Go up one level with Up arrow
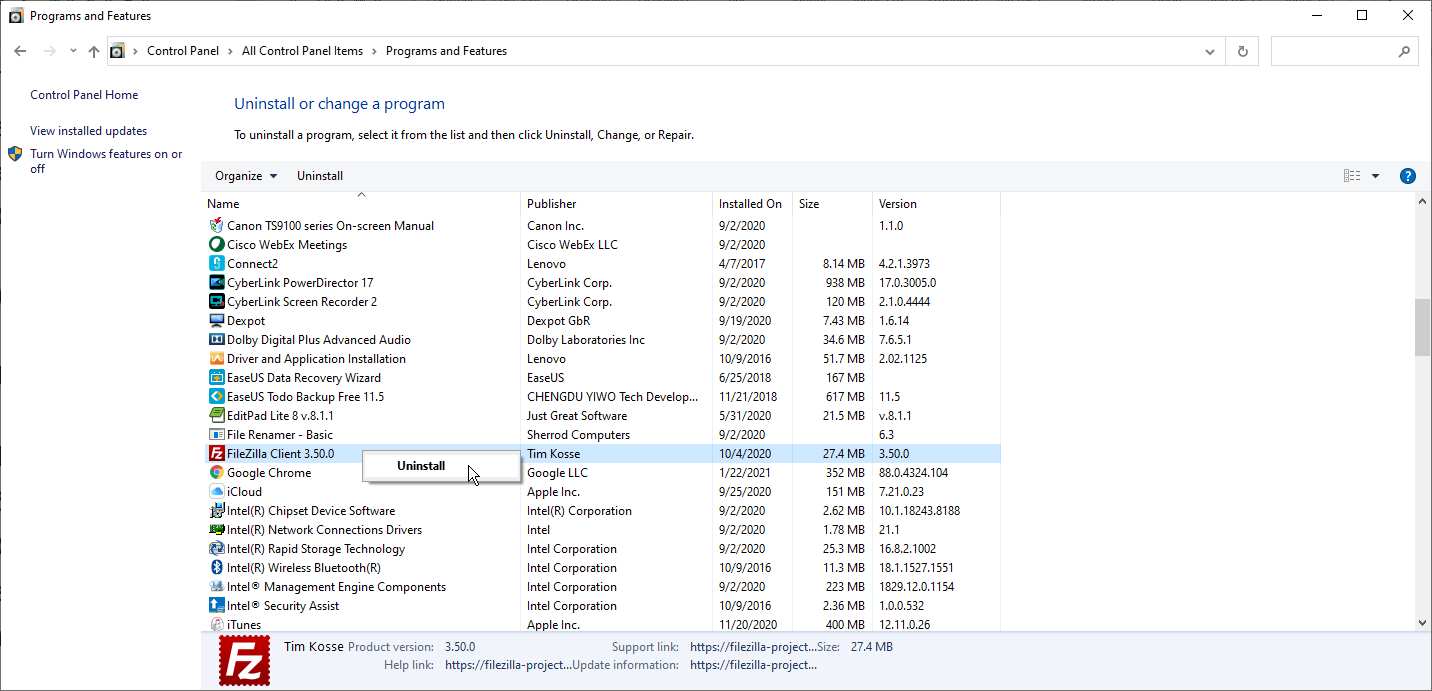 tap(94, 51)
